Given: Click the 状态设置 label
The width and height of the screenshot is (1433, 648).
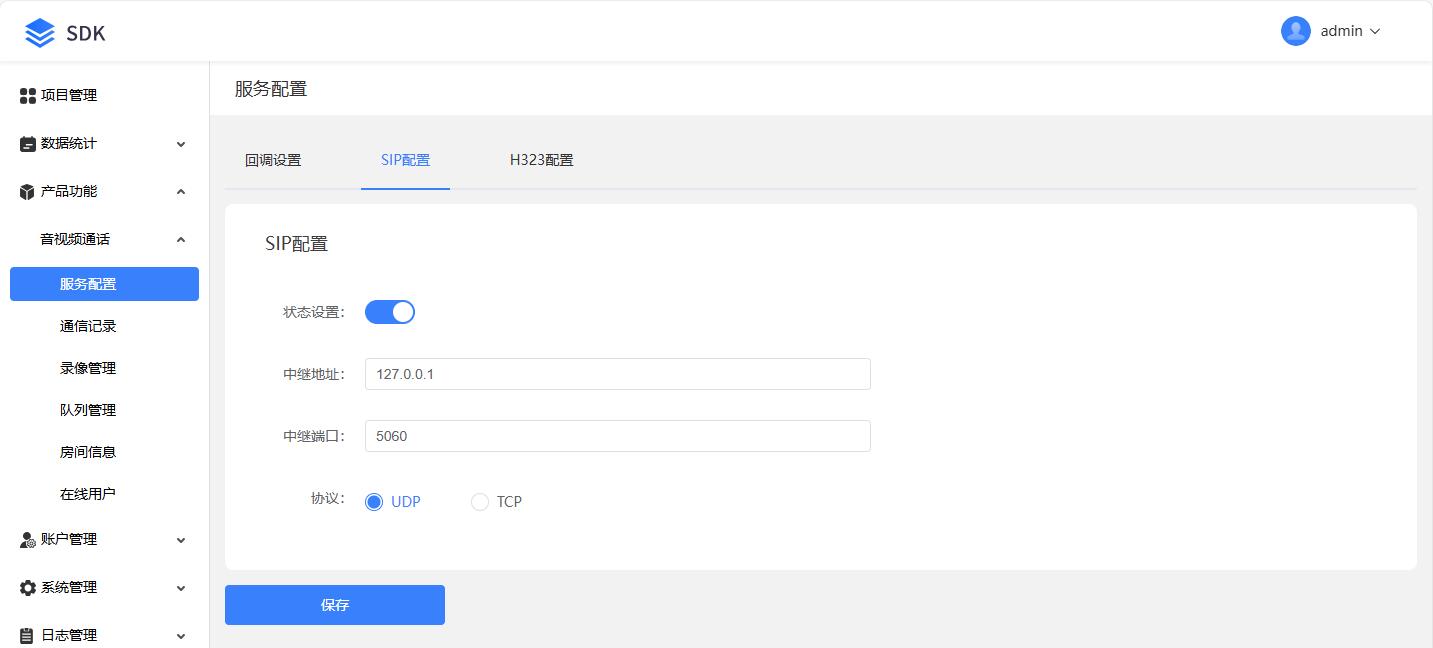Looking at the screenshot, I should click(314, 312).
